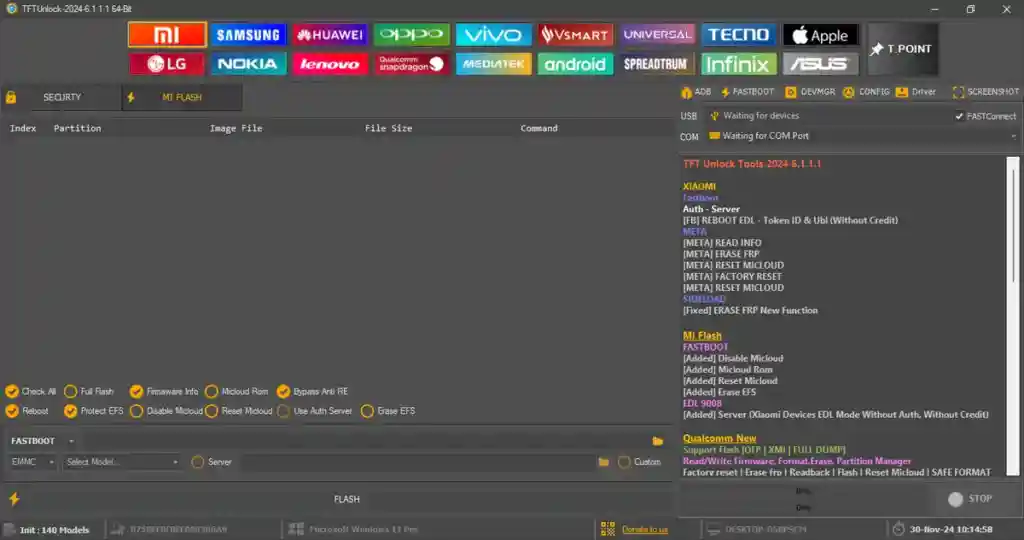Select the Vivo brand icon
The image size is (1024, 540).
(x=493, y=35)
